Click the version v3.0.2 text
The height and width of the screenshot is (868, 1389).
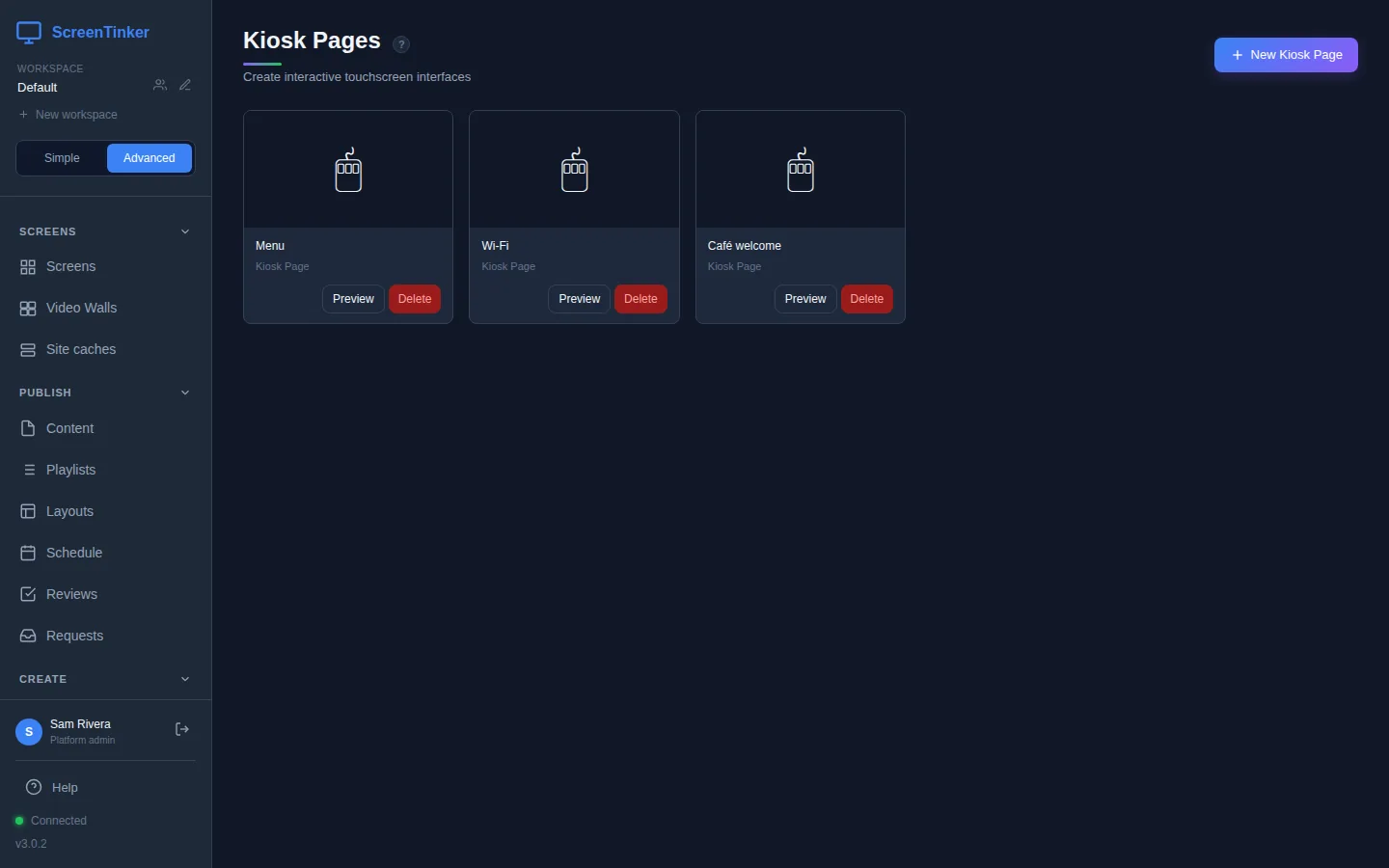[x=31, y=844]
